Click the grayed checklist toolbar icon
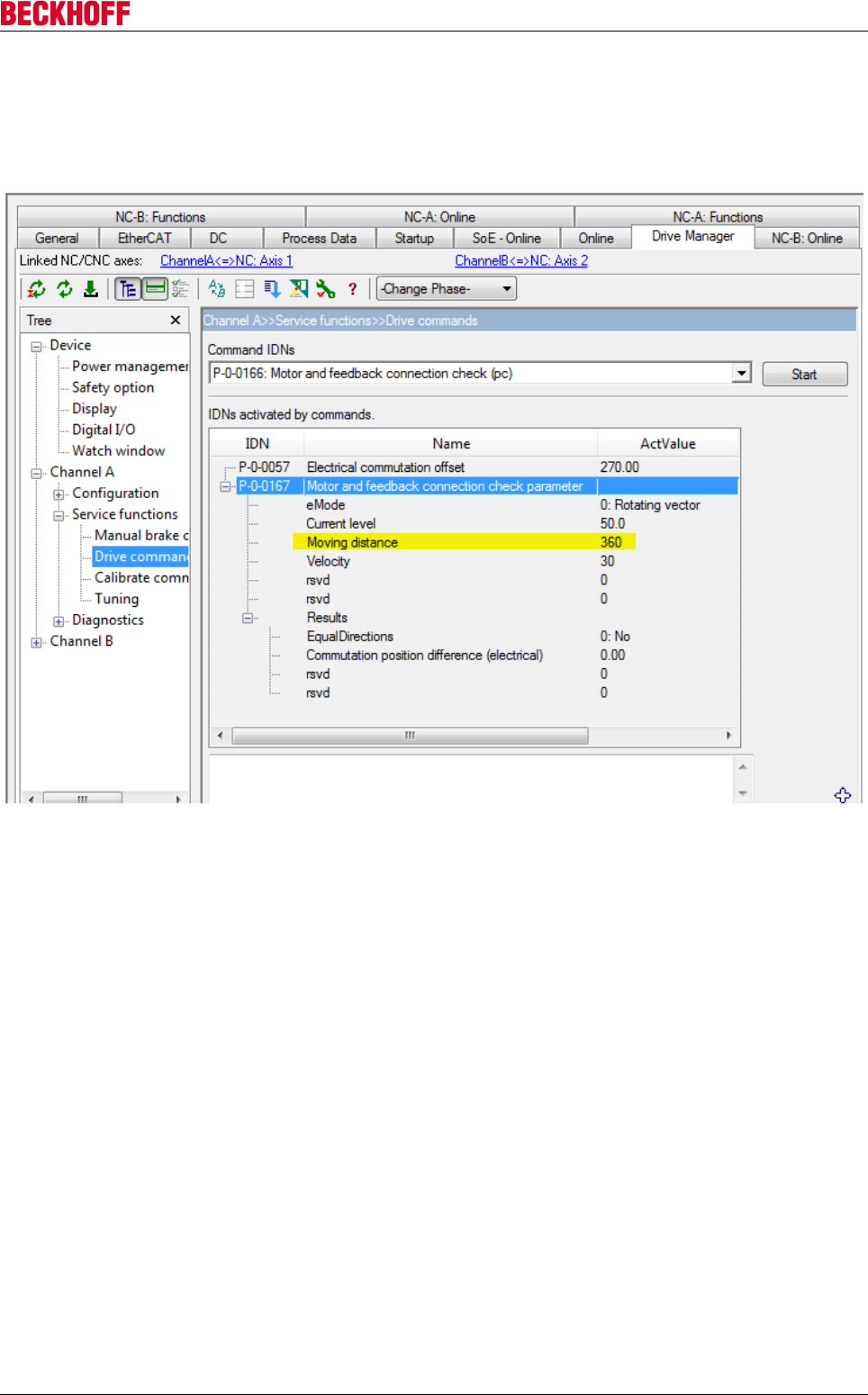This screenshot has width=868, height=1395. [x=180, y=289]
